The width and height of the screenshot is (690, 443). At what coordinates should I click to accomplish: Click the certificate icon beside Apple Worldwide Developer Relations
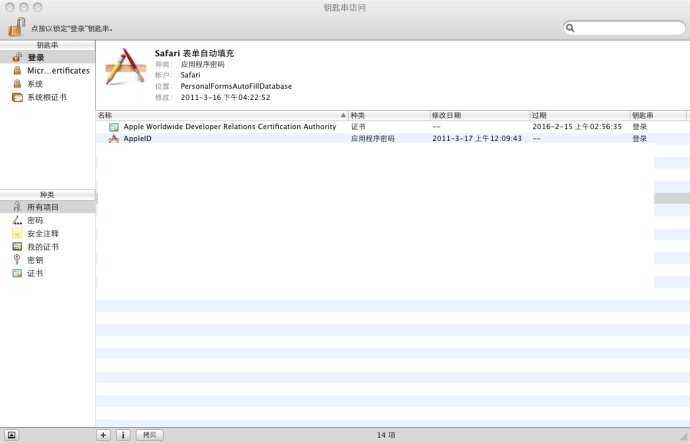tap(114, 127)
